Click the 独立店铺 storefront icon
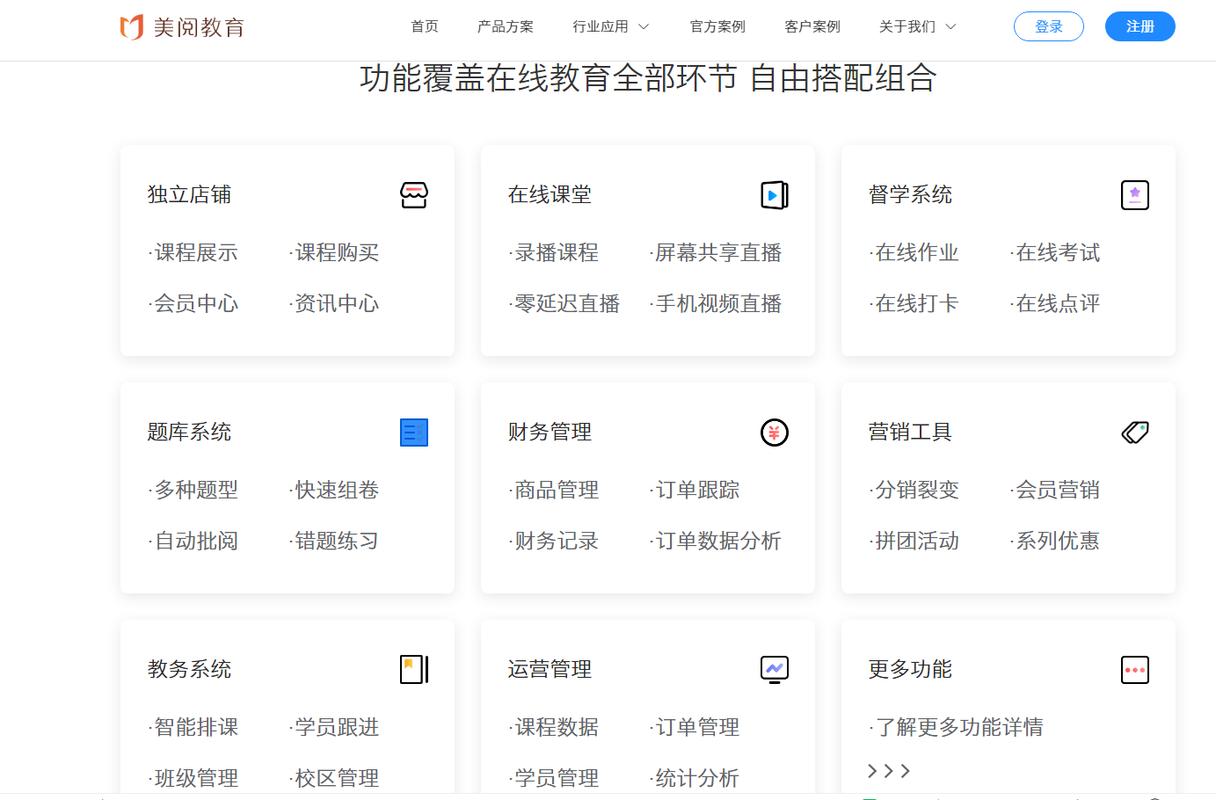The image size is (1216, 800). 414,195
